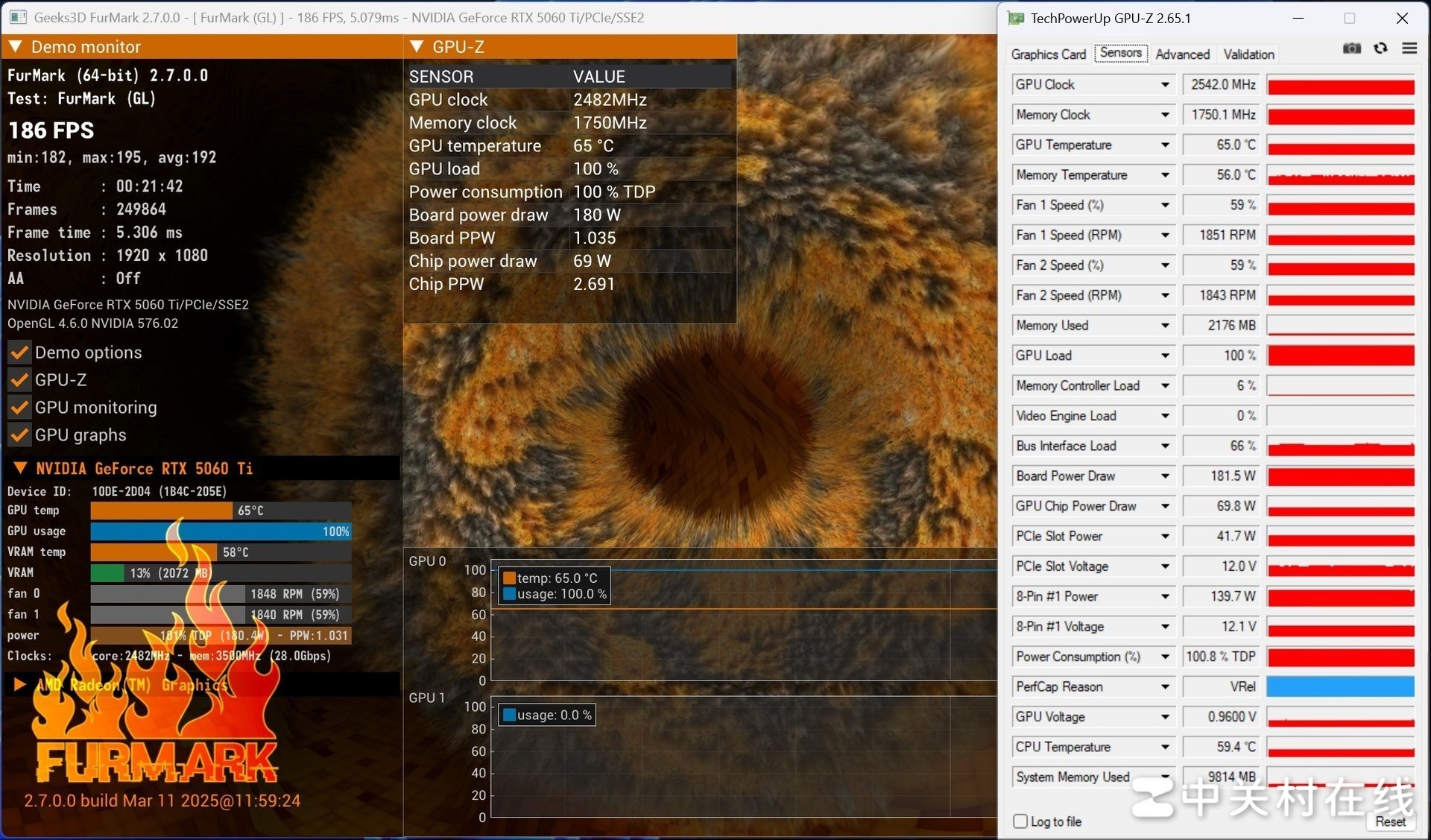This screenshot has width=1431, height=840.
Task: Open the GPU Clock sensor dropdown
Action: [1165, 85]
